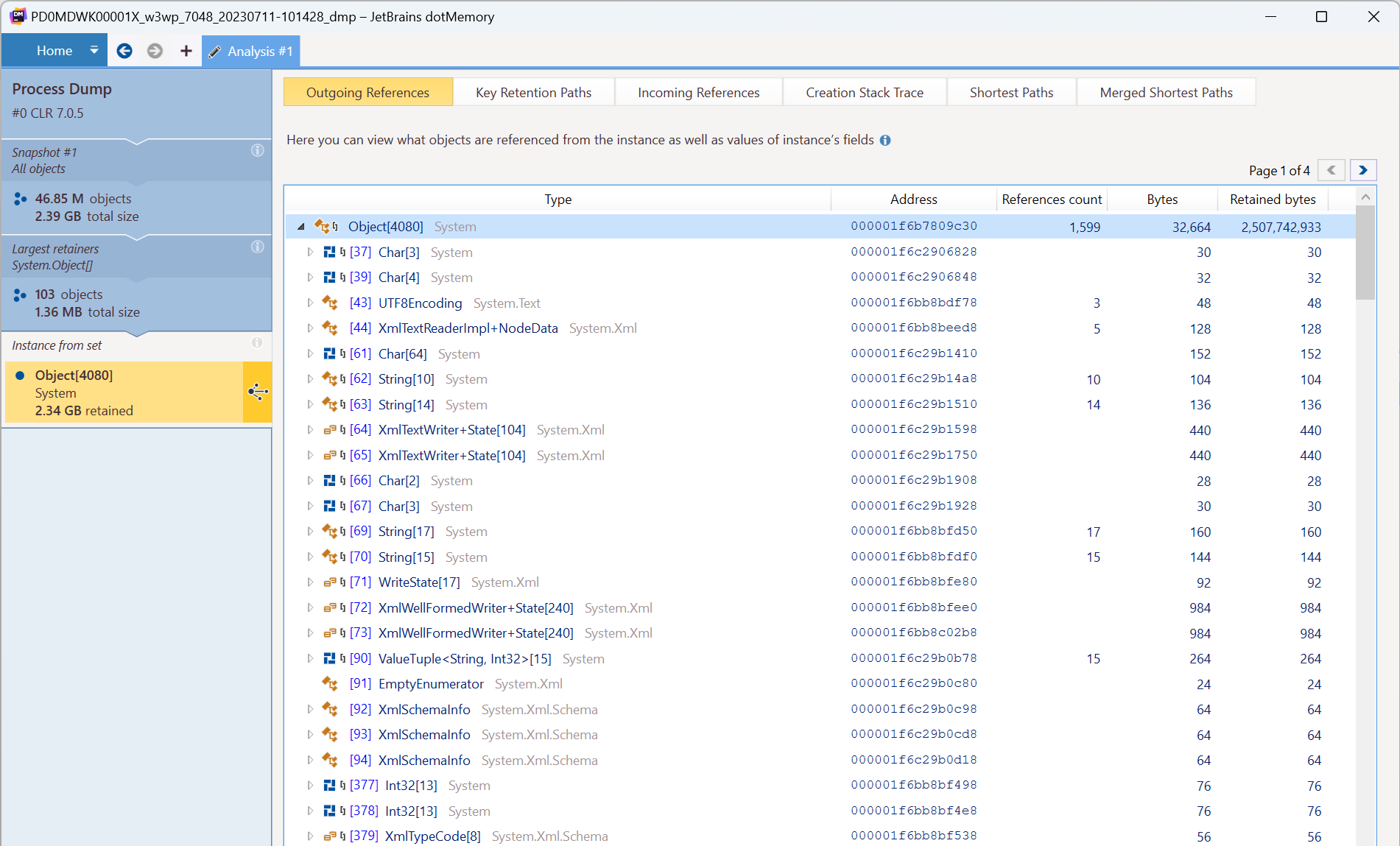
Task: Expand the UTF8Encoding row
Action: 310,303
